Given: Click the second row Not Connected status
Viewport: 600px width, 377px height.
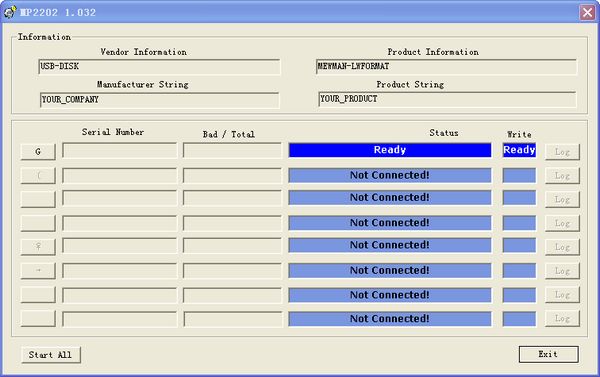Looking at the screenshot, I should click(390, 175).
